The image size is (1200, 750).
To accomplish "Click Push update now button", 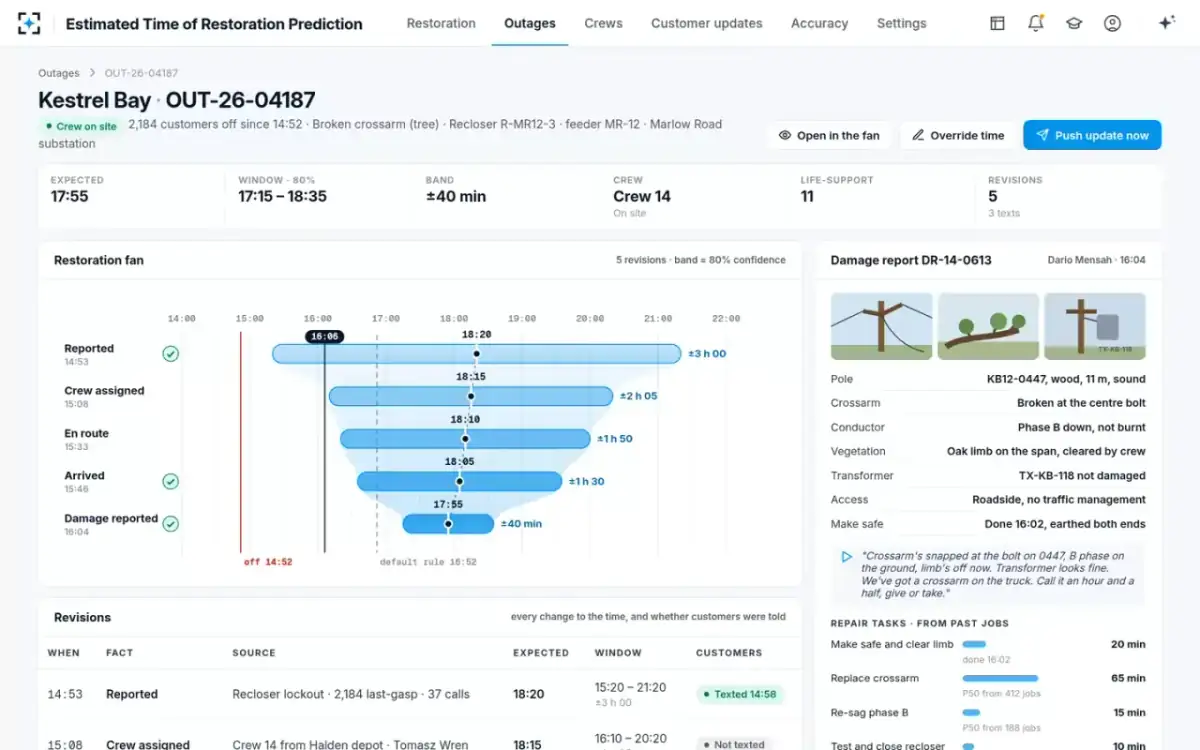I will point(1092,135).
